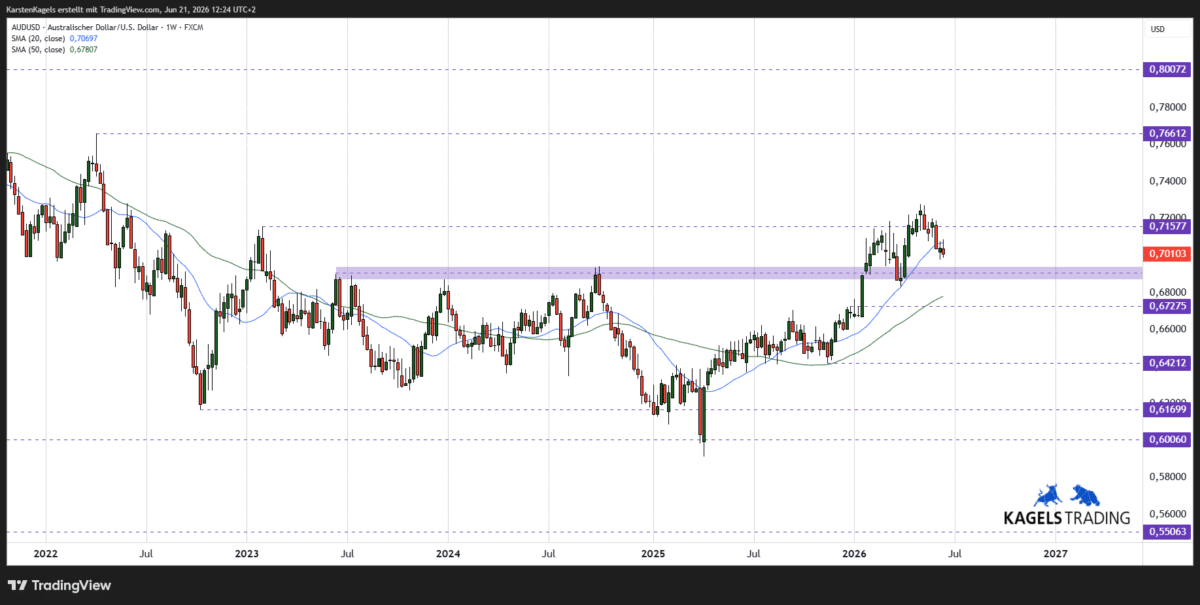Click the 2024 label on time axis

[448, 552]
